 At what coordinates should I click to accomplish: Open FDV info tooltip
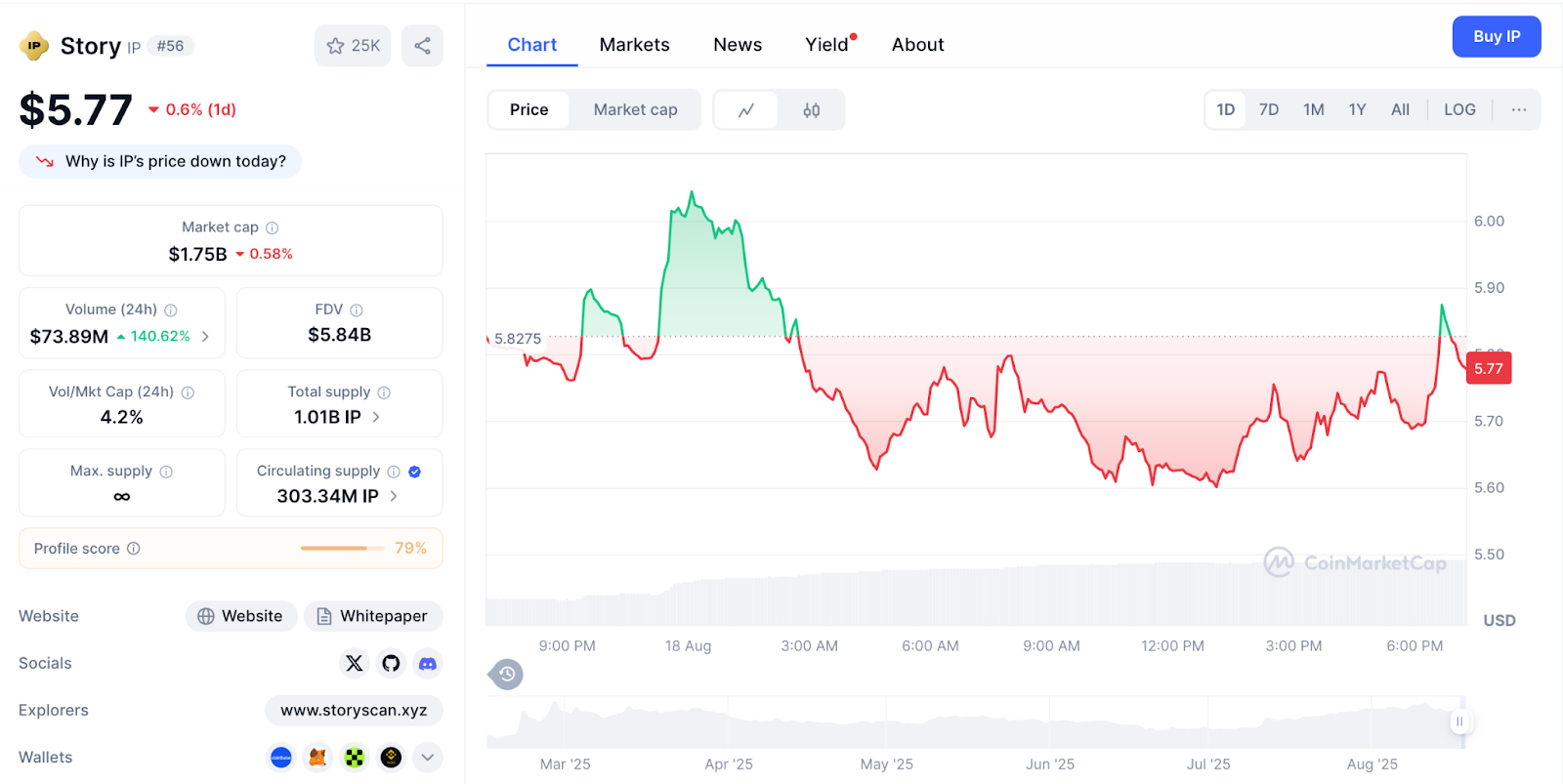click(x=357, y=310)
